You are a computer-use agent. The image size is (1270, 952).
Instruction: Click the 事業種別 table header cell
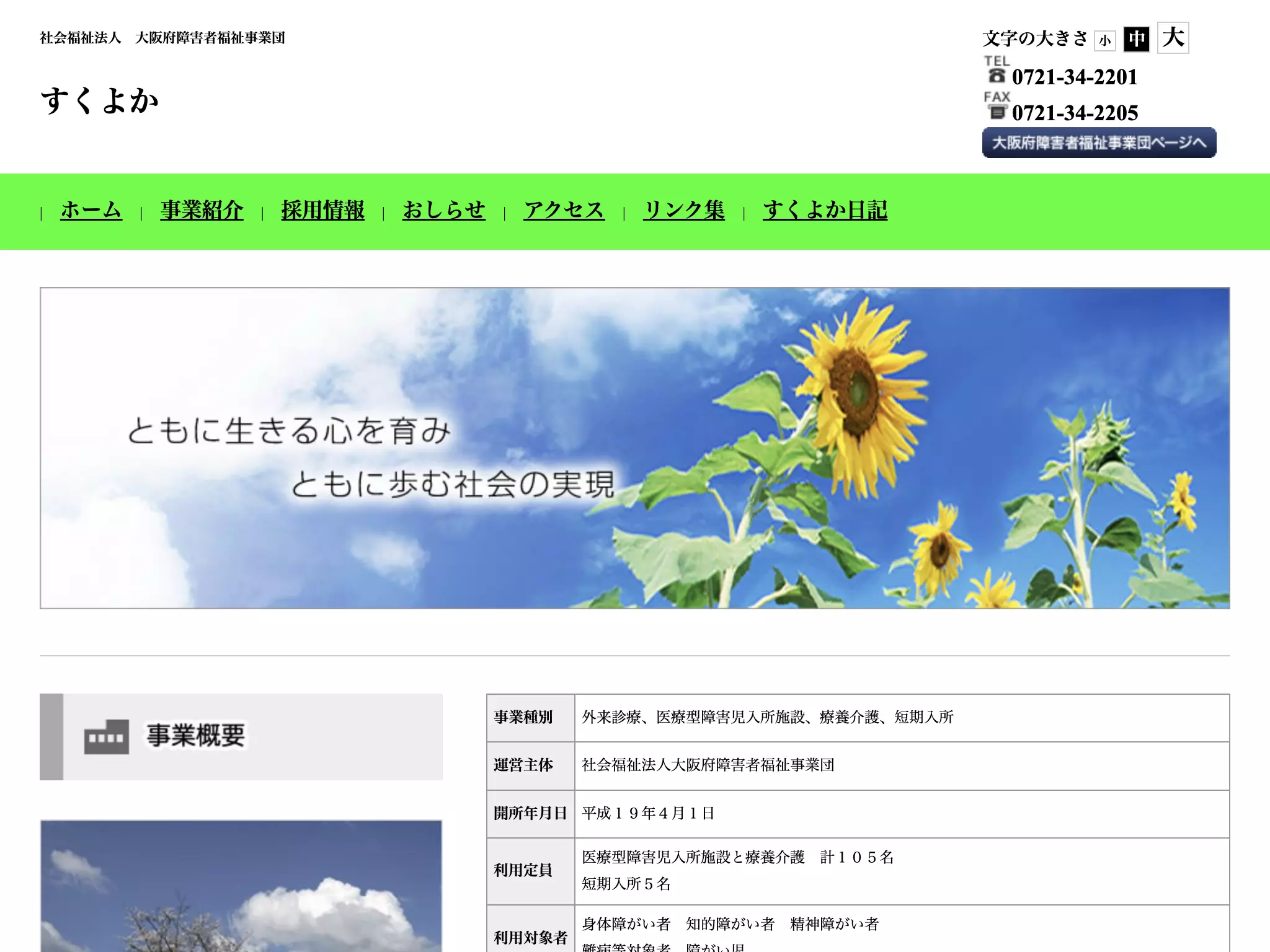[x=531, y=718]
